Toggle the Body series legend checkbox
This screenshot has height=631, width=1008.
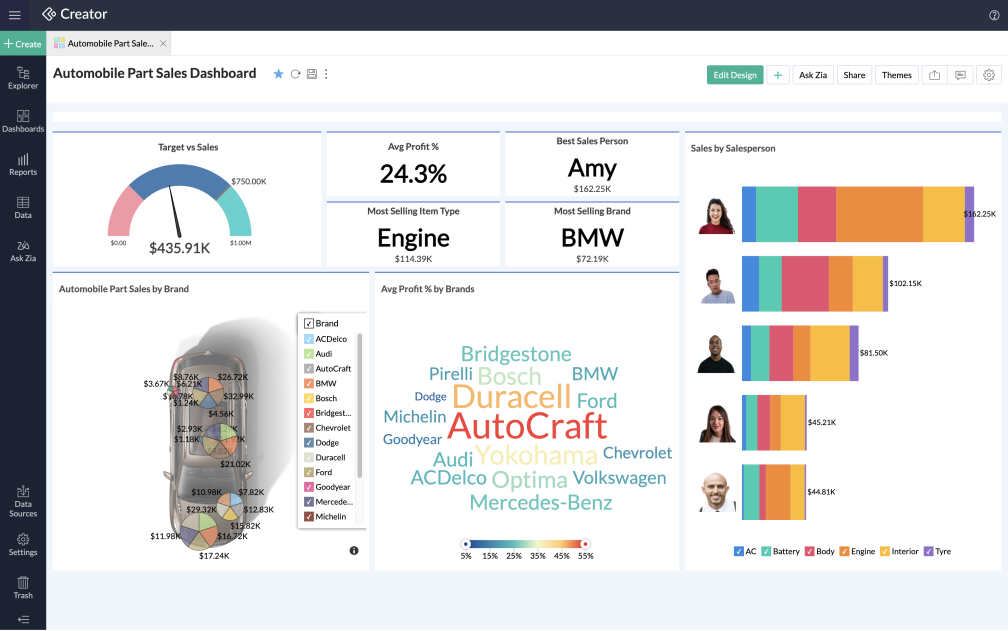tap(810, 551)
